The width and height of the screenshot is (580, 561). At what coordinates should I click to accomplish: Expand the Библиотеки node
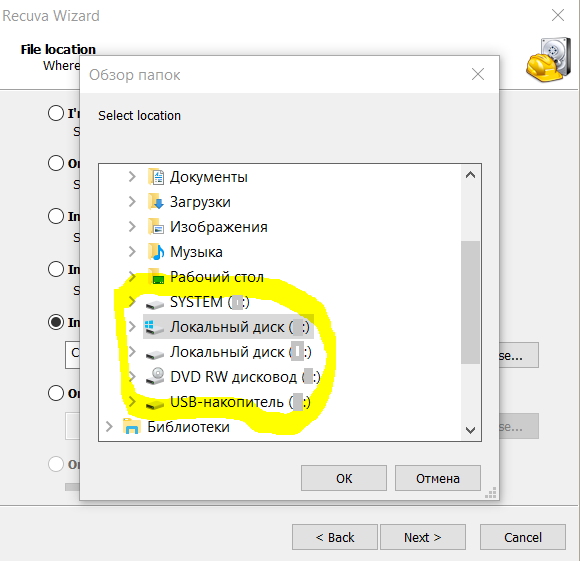tap(109, 426)
